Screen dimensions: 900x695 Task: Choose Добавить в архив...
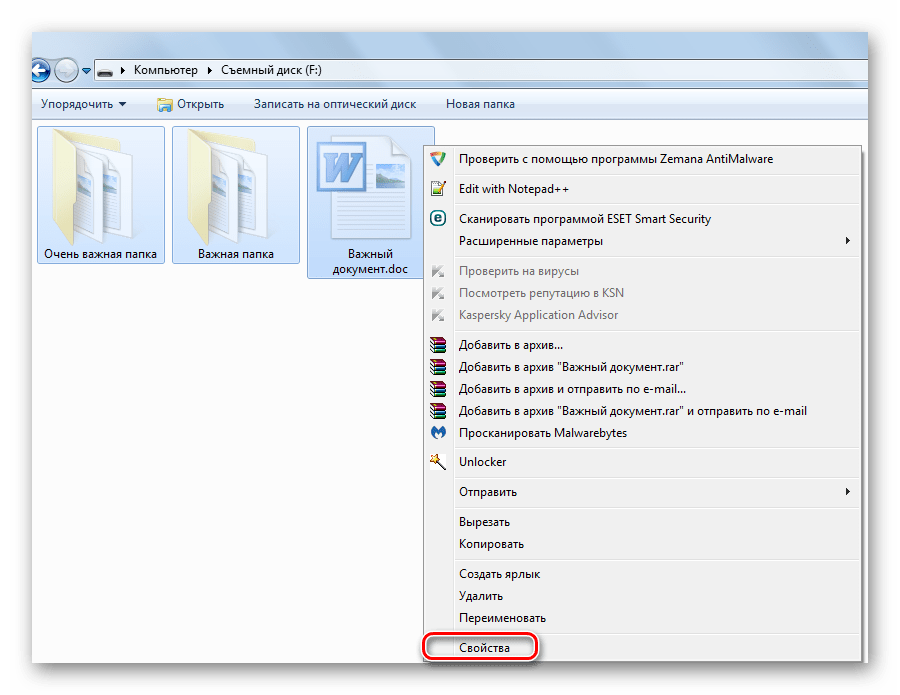(642, 345)
